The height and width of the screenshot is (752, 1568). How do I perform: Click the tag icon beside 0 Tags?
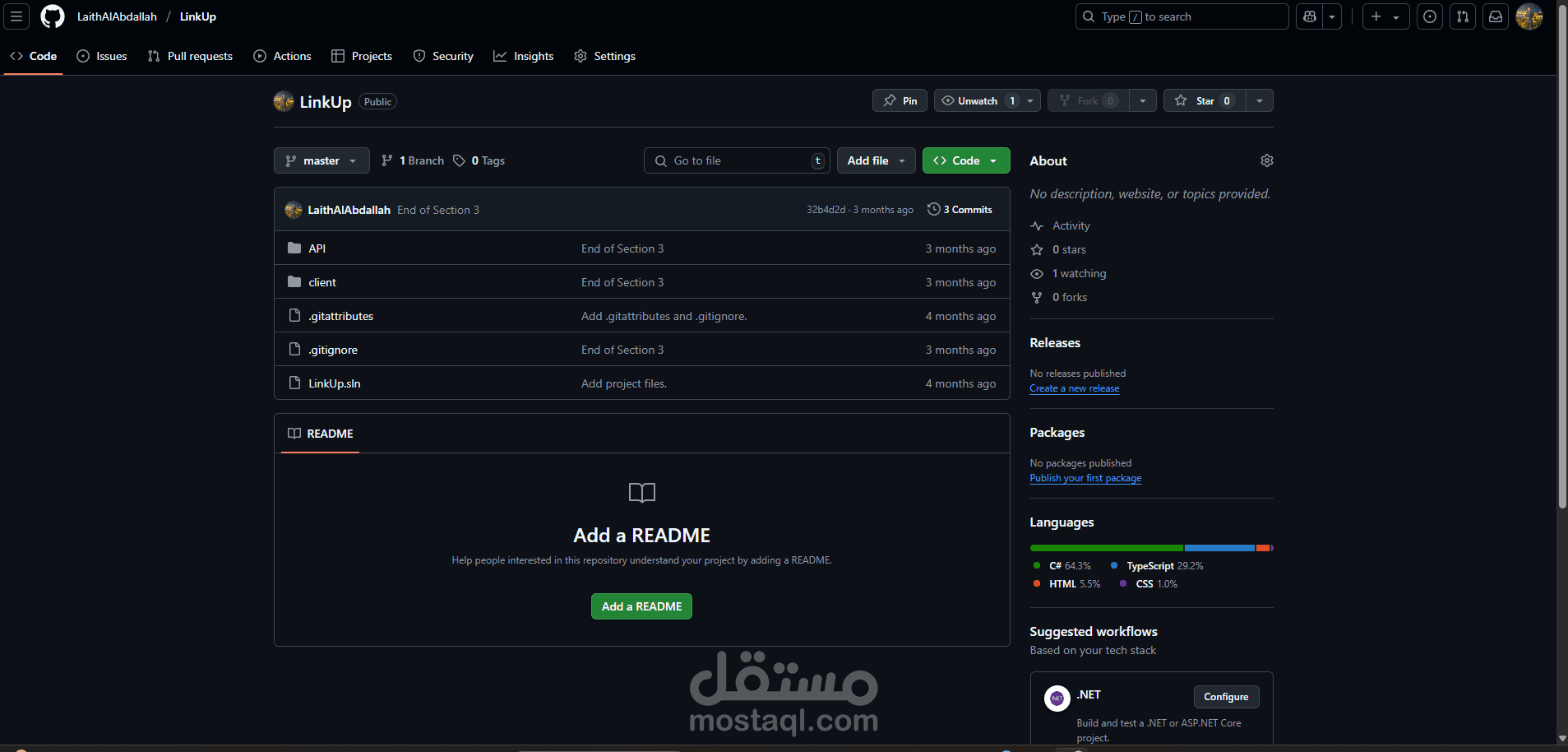459,160
